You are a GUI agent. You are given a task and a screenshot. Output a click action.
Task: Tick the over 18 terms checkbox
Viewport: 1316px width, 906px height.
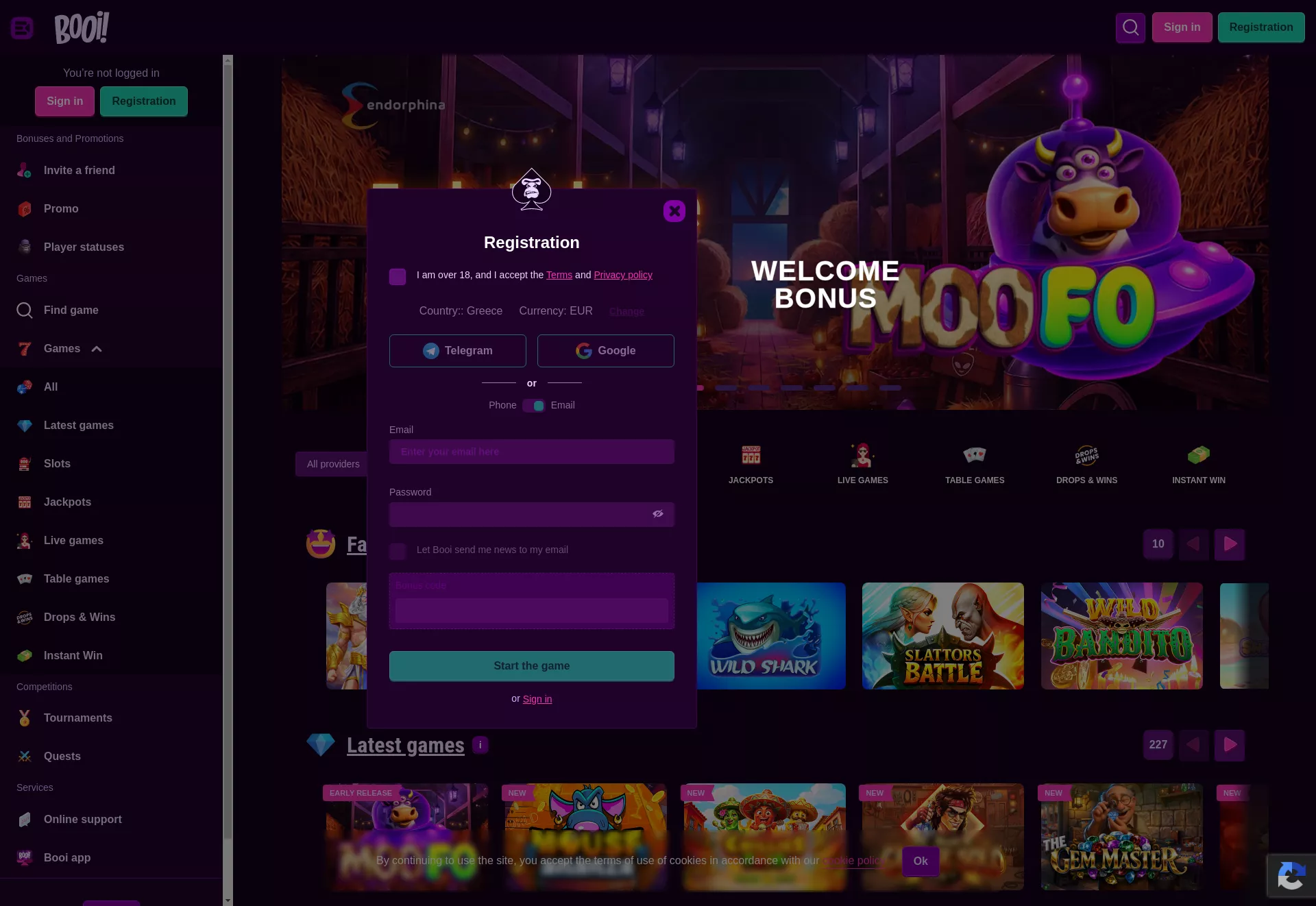click(x=398, y=276)
